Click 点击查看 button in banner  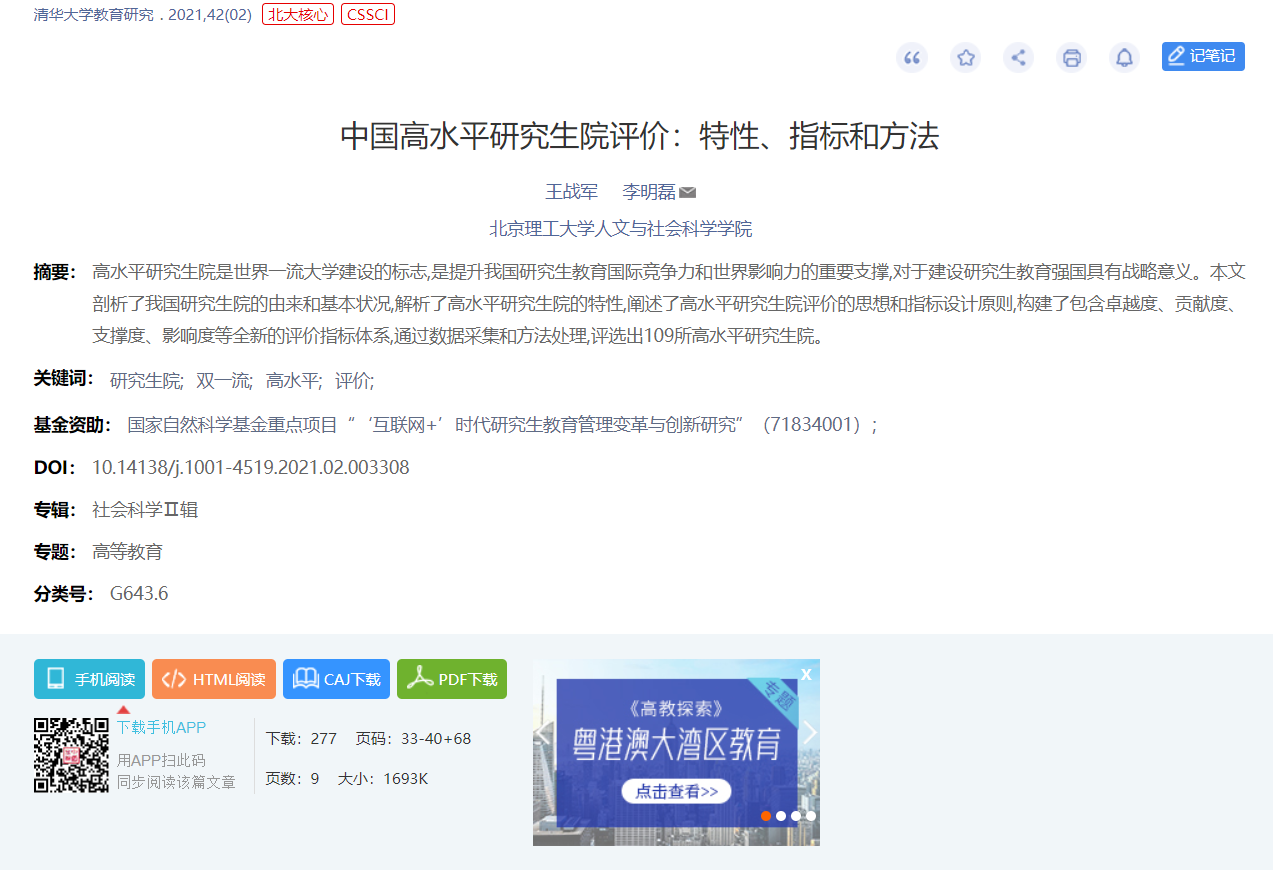(676, 791)
